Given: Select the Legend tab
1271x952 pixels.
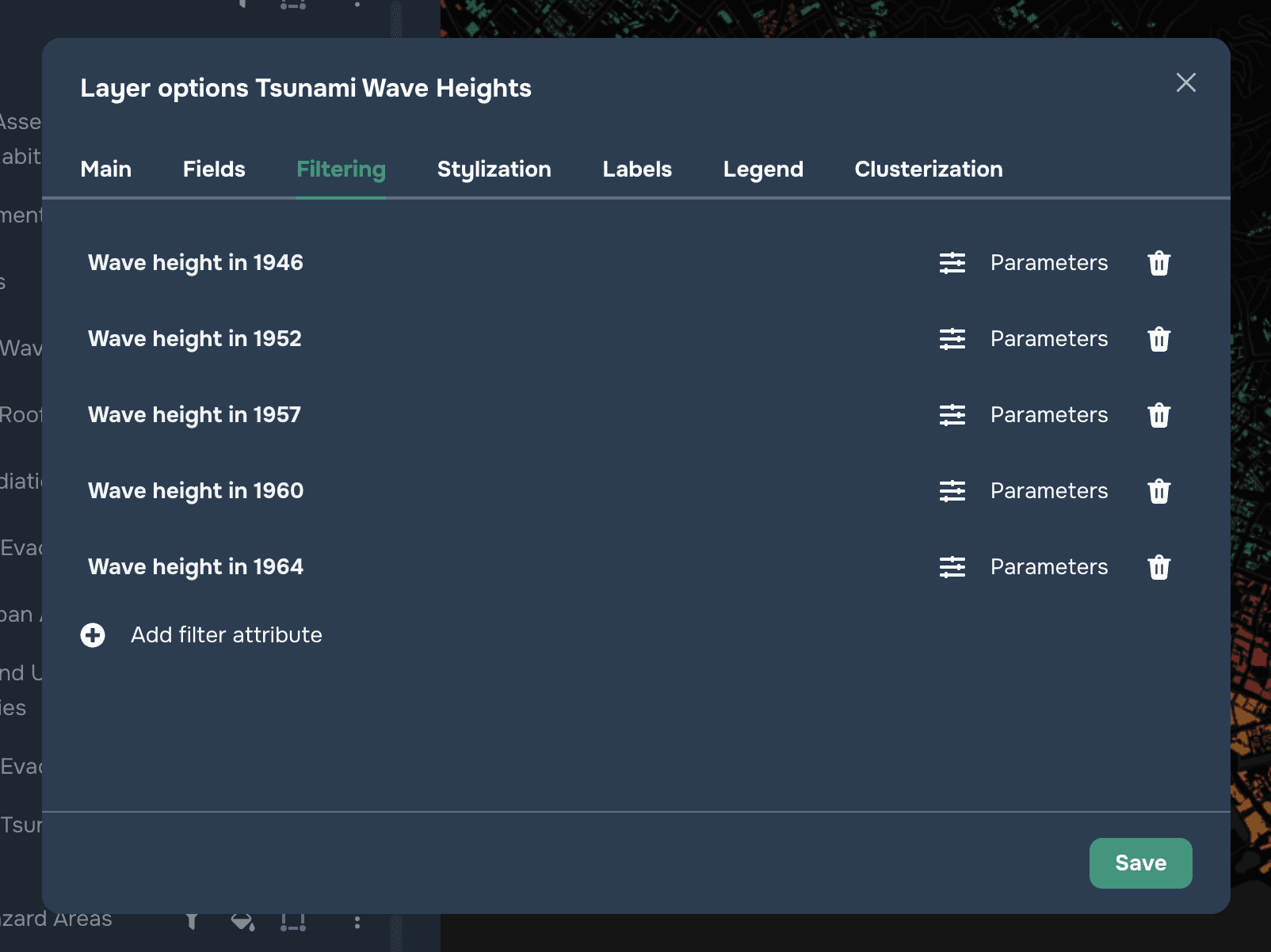Looking at the screenshot, I should pyautogui.click(x=763, y=169).
